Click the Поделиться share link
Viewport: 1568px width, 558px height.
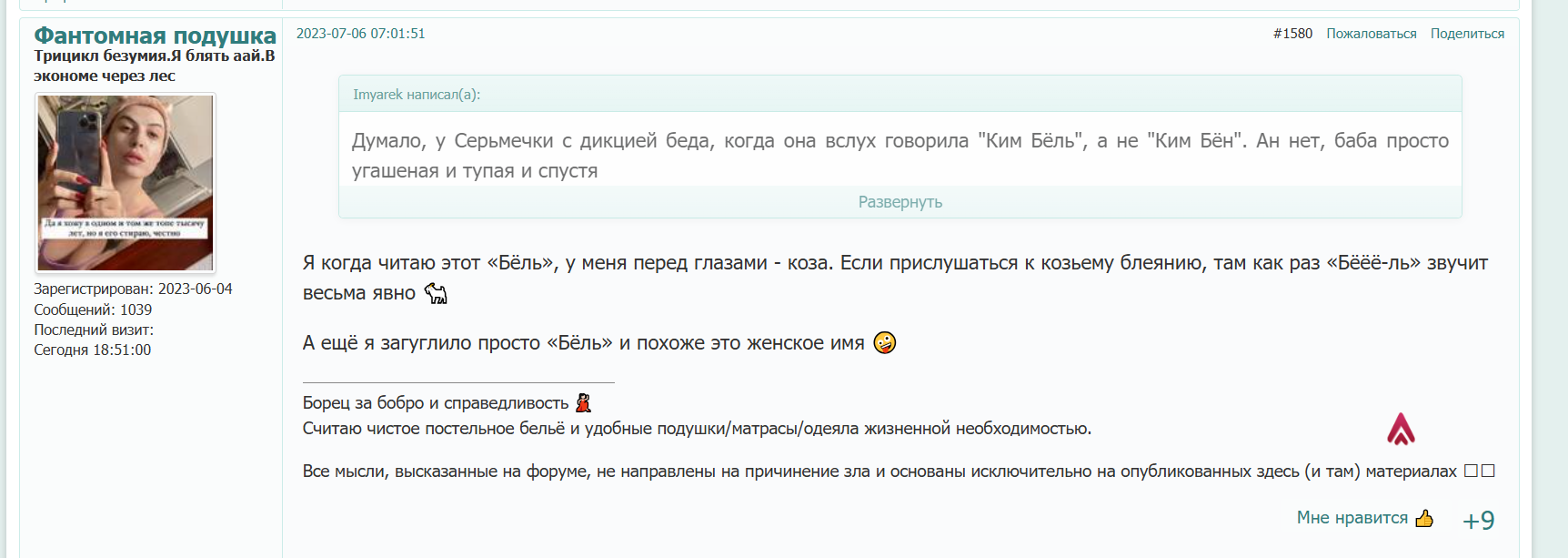(x=1467, y=34)
